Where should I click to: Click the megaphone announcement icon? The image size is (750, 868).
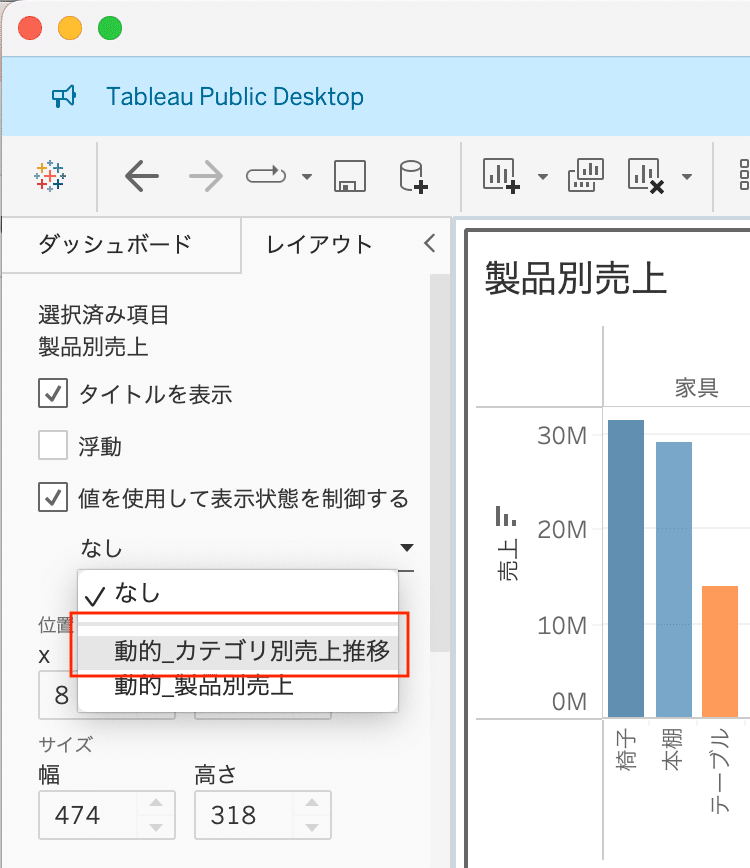(x=64, y=96)
